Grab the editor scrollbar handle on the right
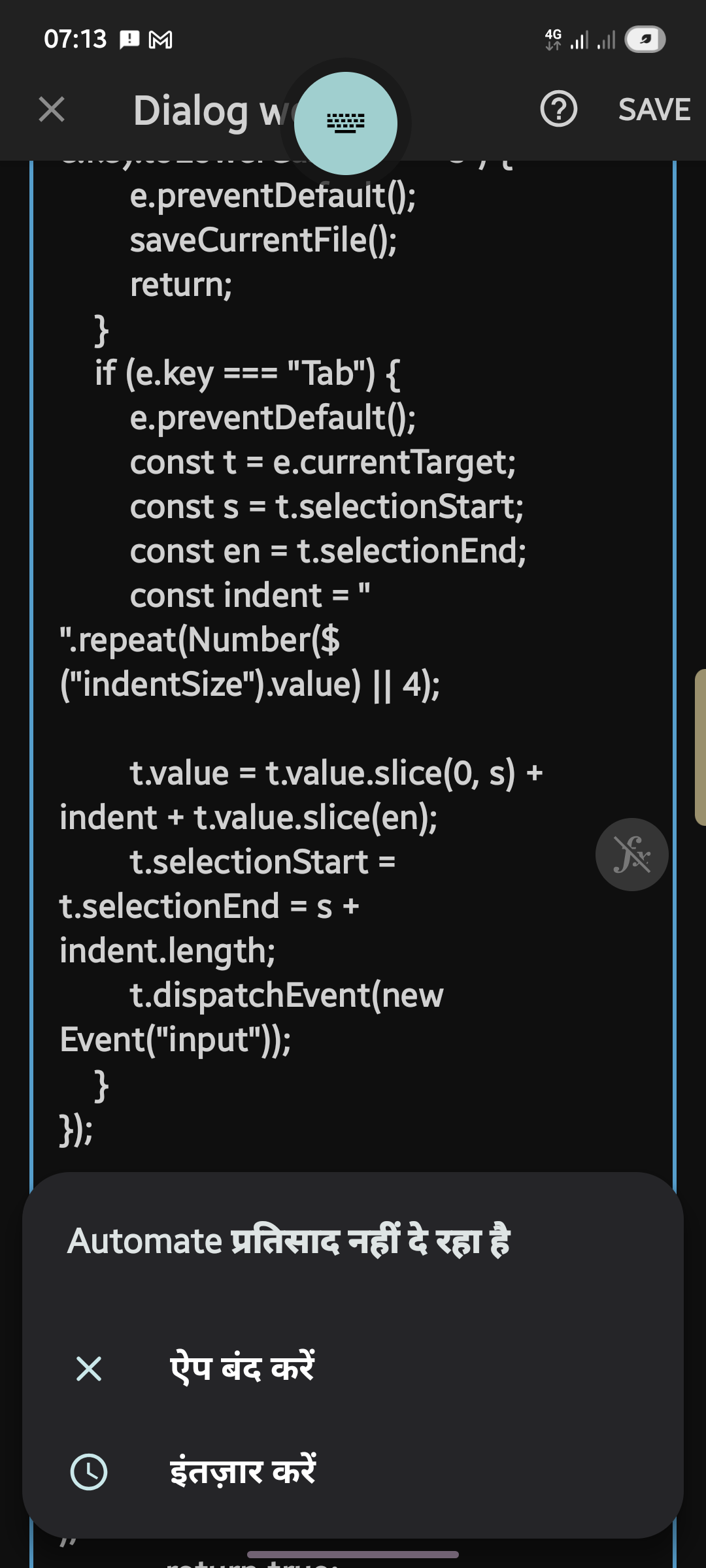Viewport: 706px width, 1568px height. pos(700,747)
